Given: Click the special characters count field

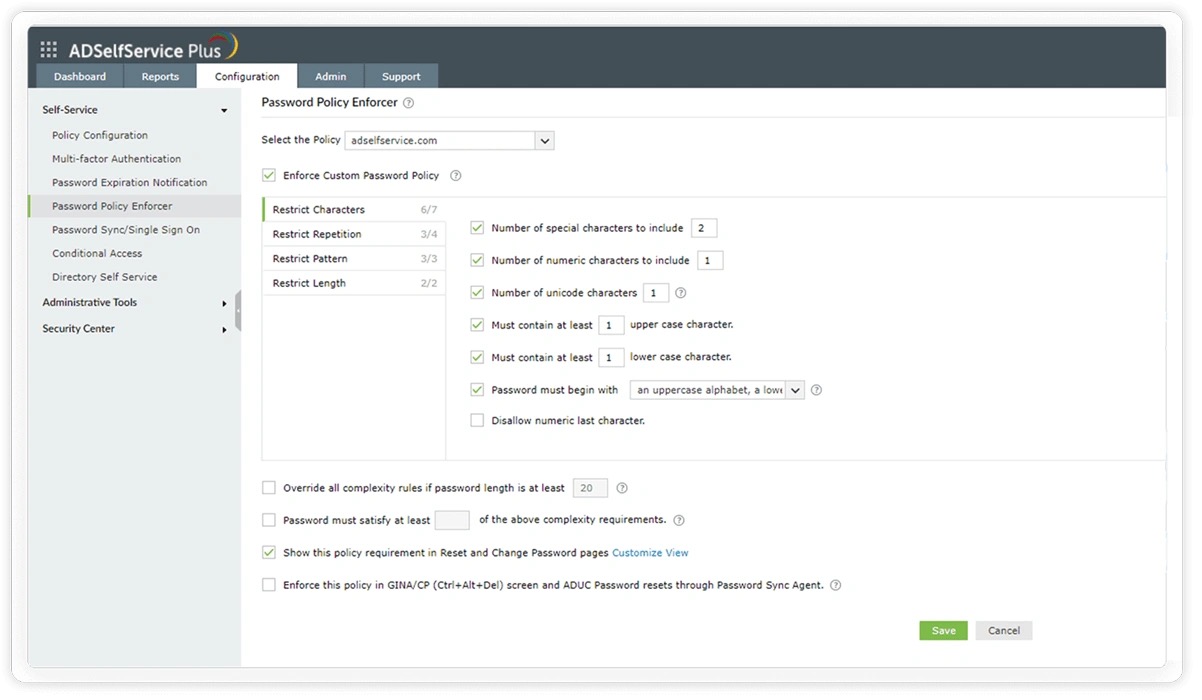Looking at the screenshot, I should [x=704, y=228].
